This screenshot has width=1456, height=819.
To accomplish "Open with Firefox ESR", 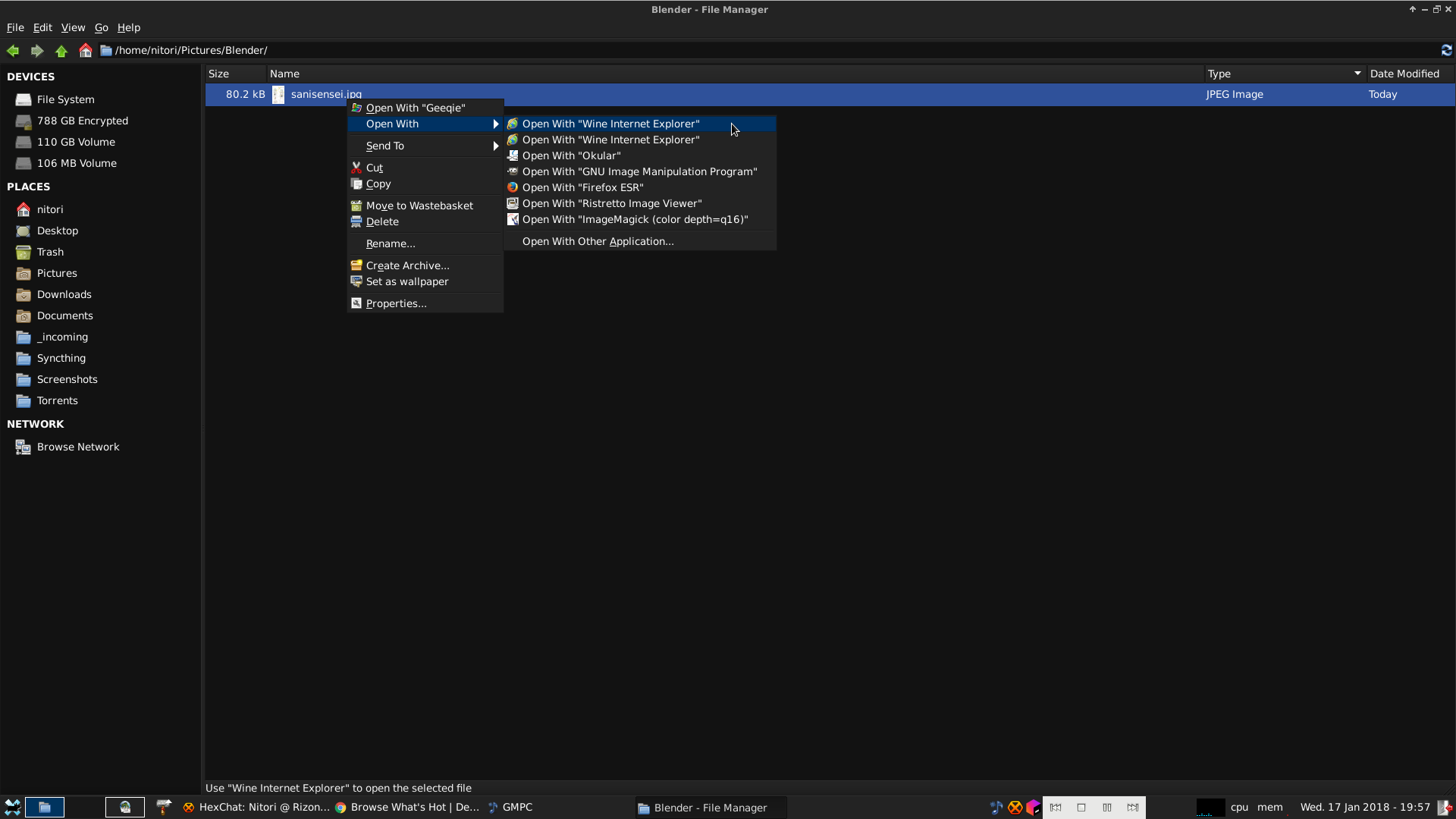I will [582, 187].
